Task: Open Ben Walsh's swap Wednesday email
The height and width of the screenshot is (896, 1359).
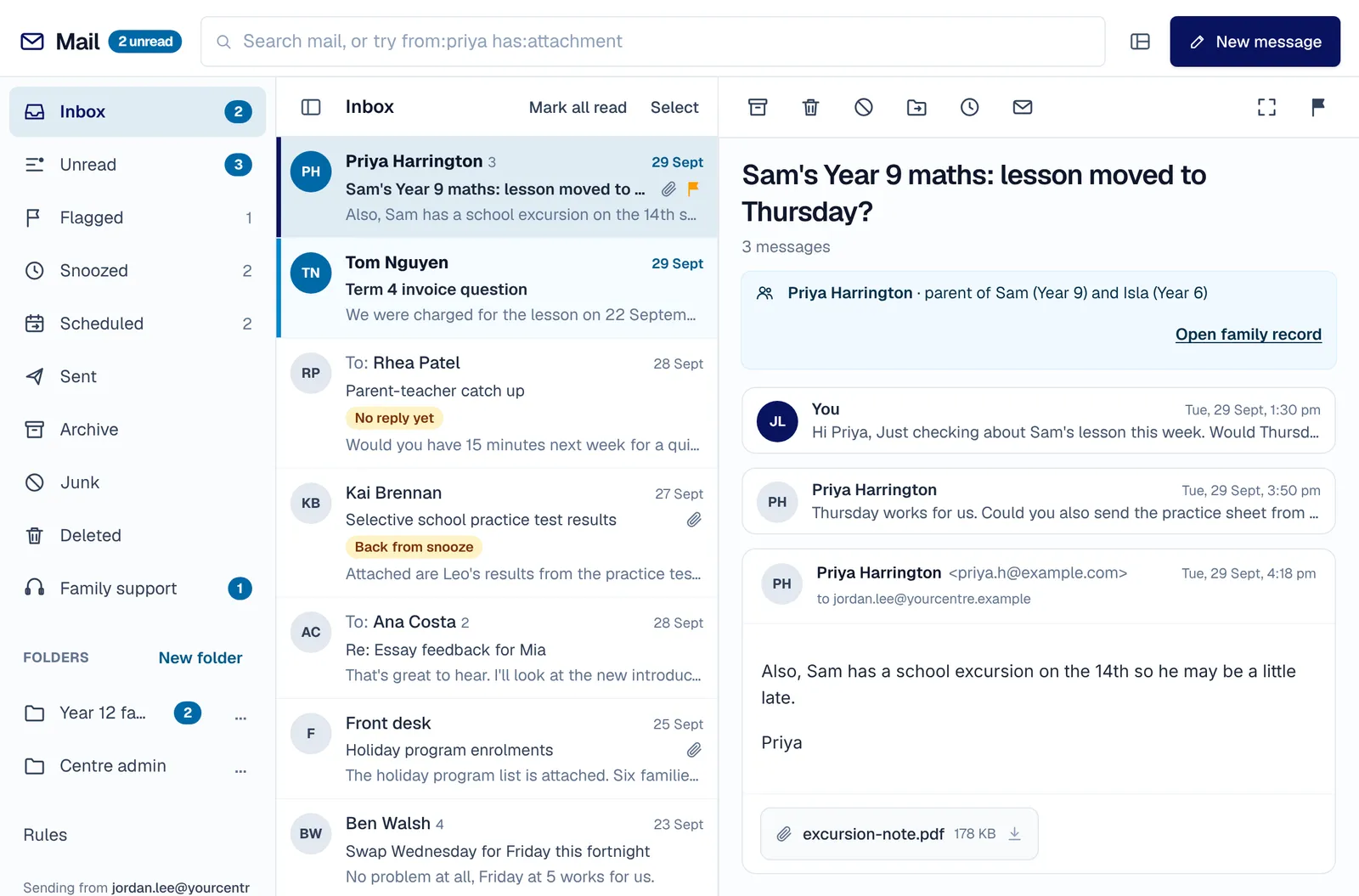Action: coord(498,849)
